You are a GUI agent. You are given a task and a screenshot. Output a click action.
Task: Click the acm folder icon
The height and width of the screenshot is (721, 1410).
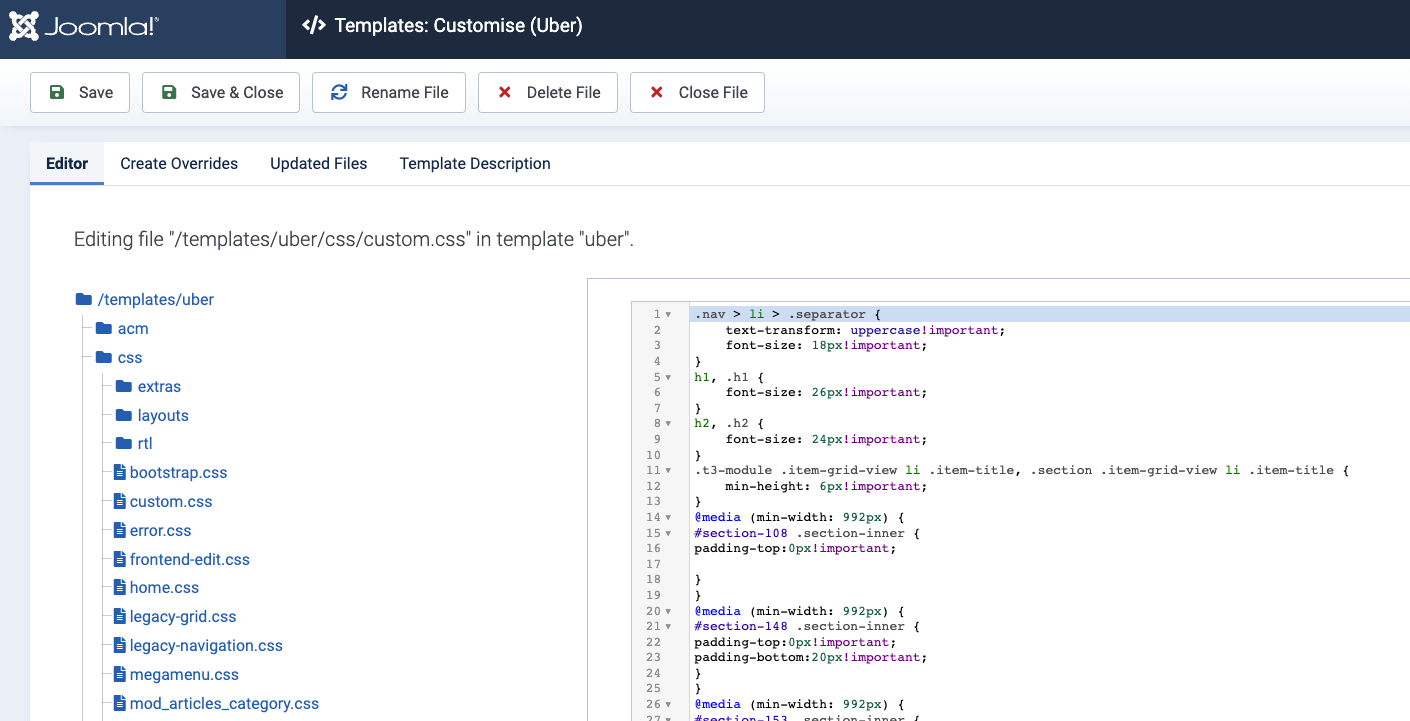pyautogui.click(x=104, y=328)
